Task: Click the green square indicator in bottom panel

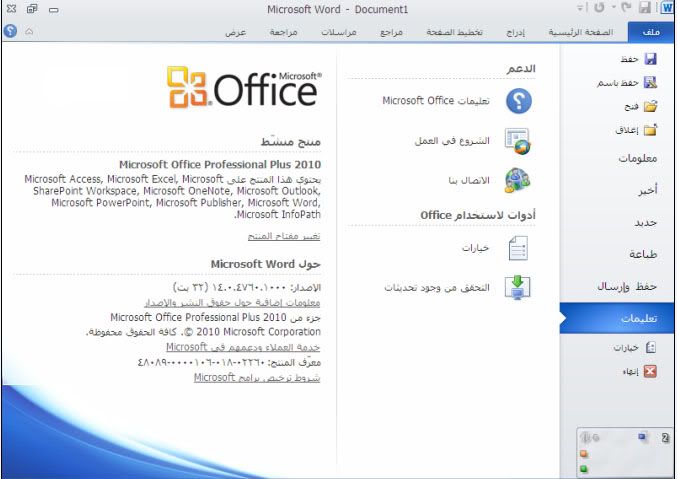Action: click(584, 469)
